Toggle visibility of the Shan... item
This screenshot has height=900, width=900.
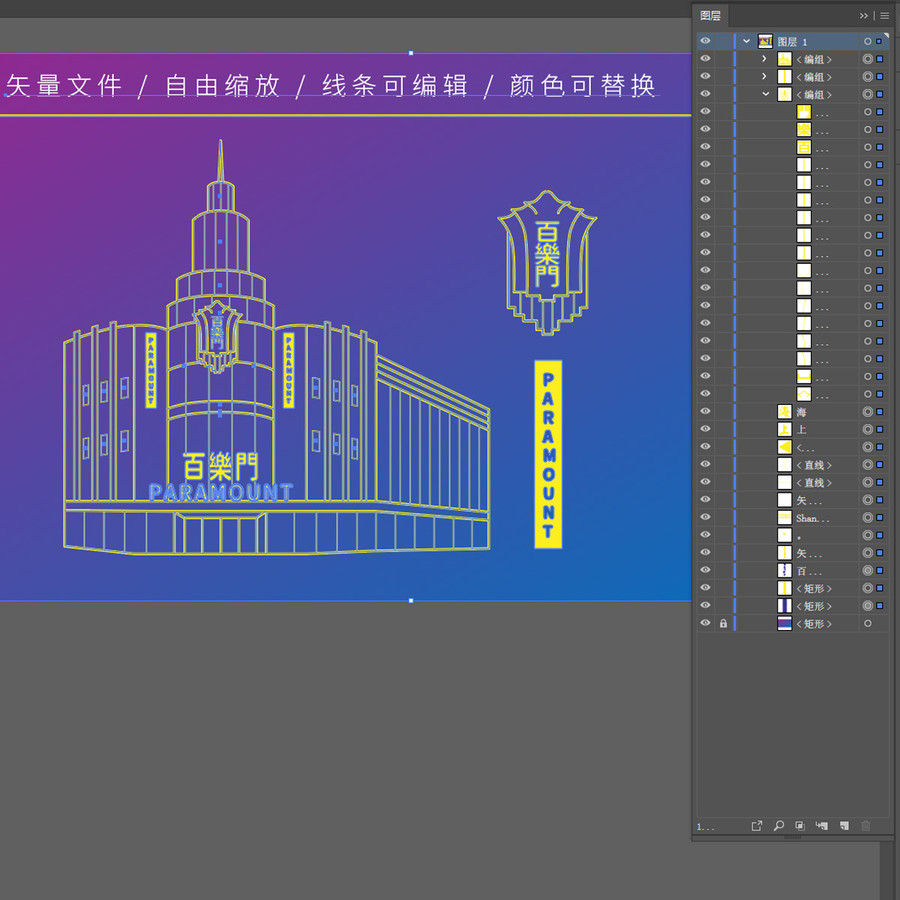[x=705, y=517]
